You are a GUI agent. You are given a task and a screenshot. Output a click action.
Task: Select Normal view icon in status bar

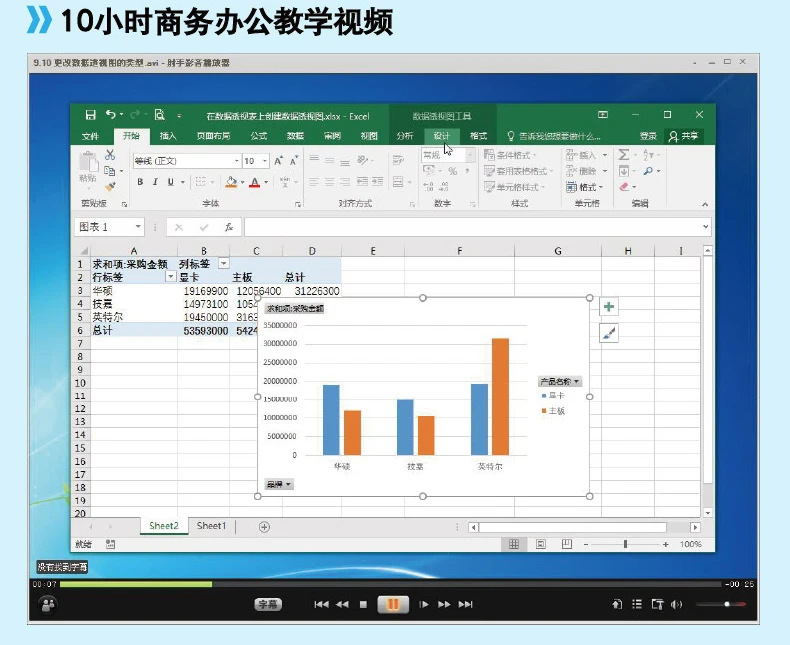tap(514, 544)
